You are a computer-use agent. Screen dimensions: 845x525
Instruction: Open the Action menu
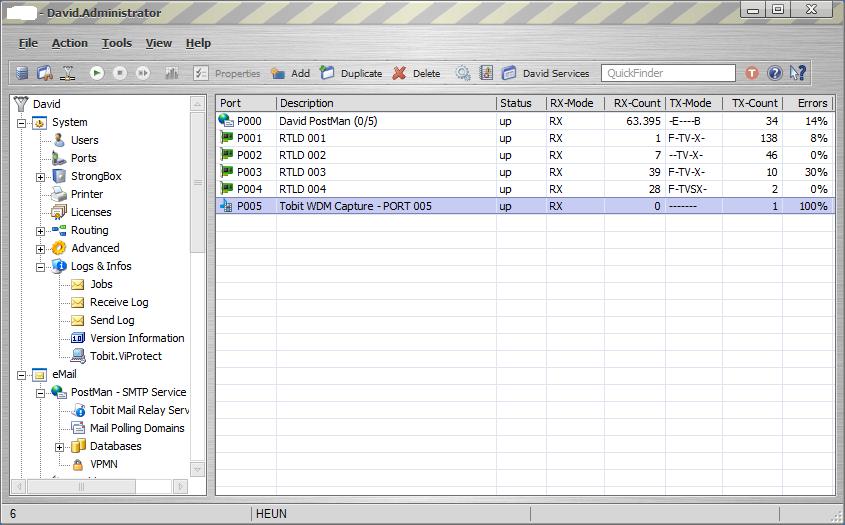click(70, 43)
